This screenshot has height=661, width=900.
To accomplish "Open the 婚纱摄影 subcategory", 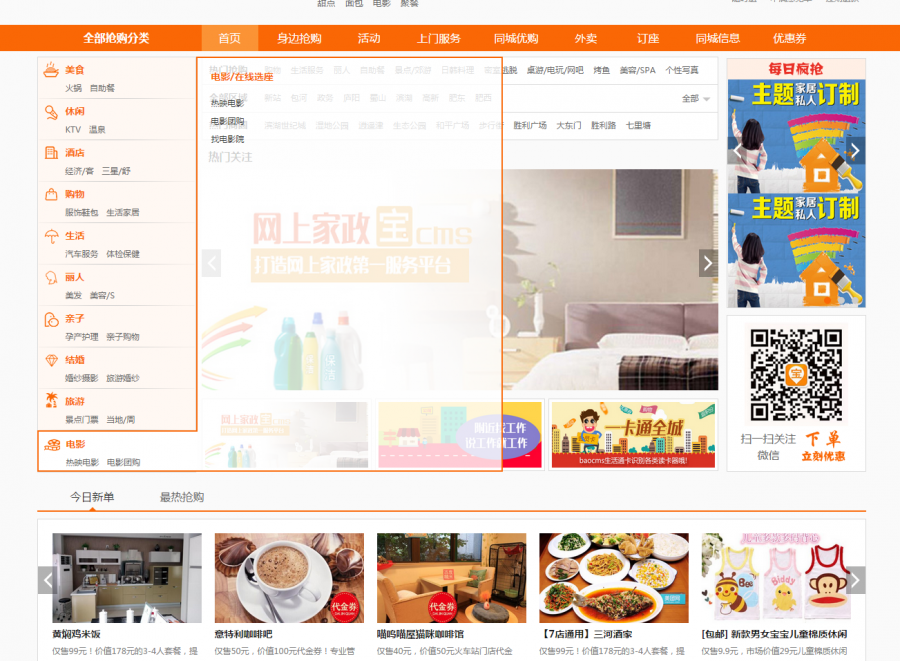I will tap(82, 378).
